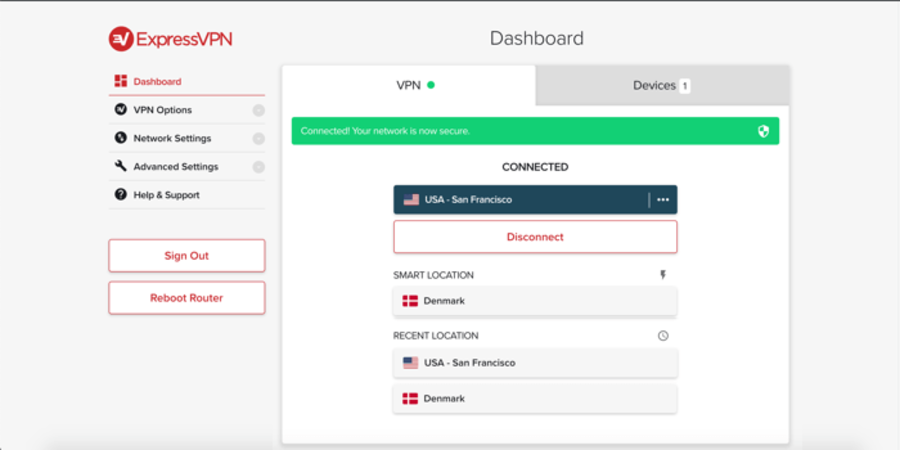Image resolution: width=900 pixels, height=450 pixels.
Task: Choose USA - San Francisco in Recent Location
Action: (535, 363)
